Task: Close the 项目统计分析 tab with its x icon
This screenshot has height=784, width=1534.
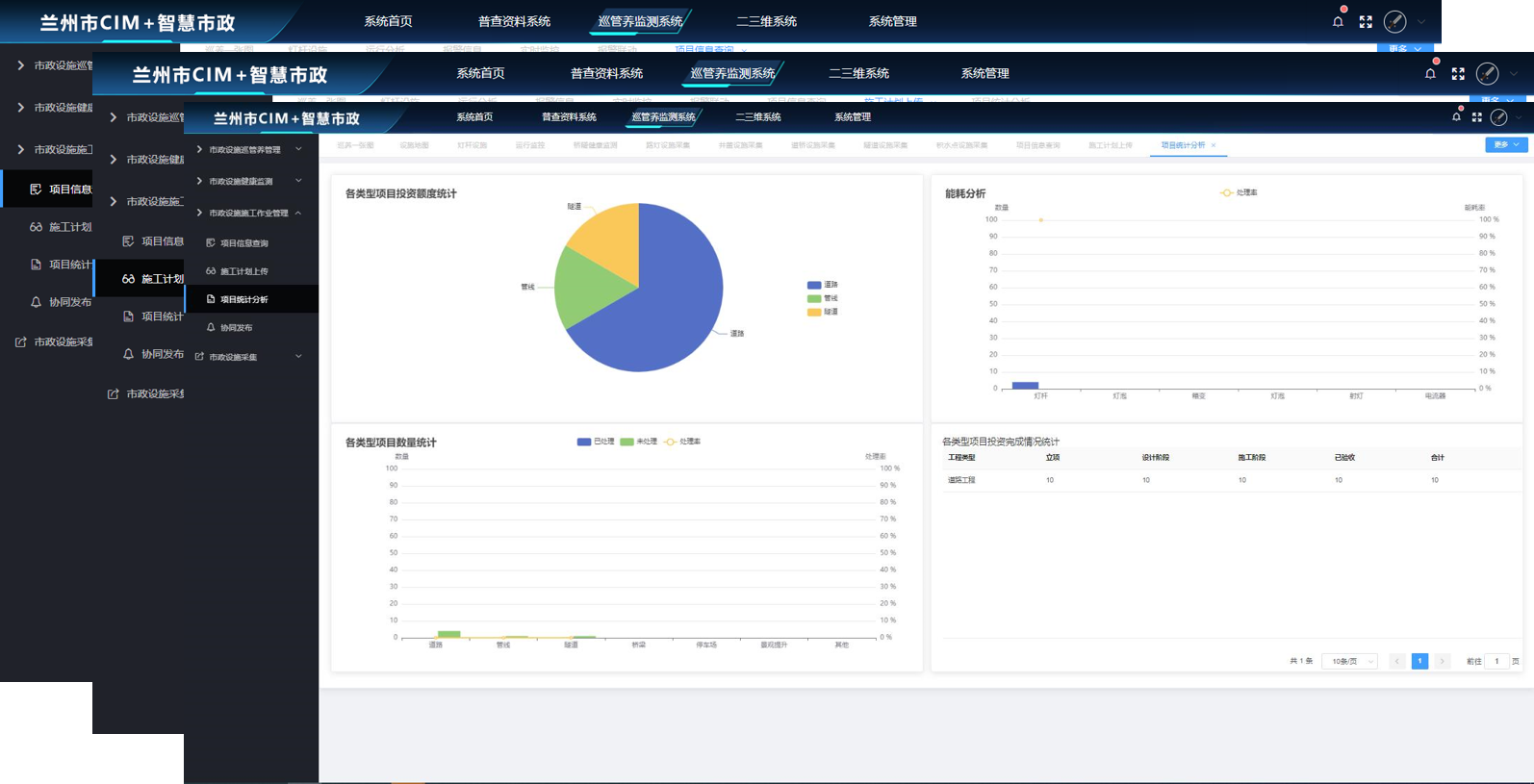Action: tap(1214, 145)
